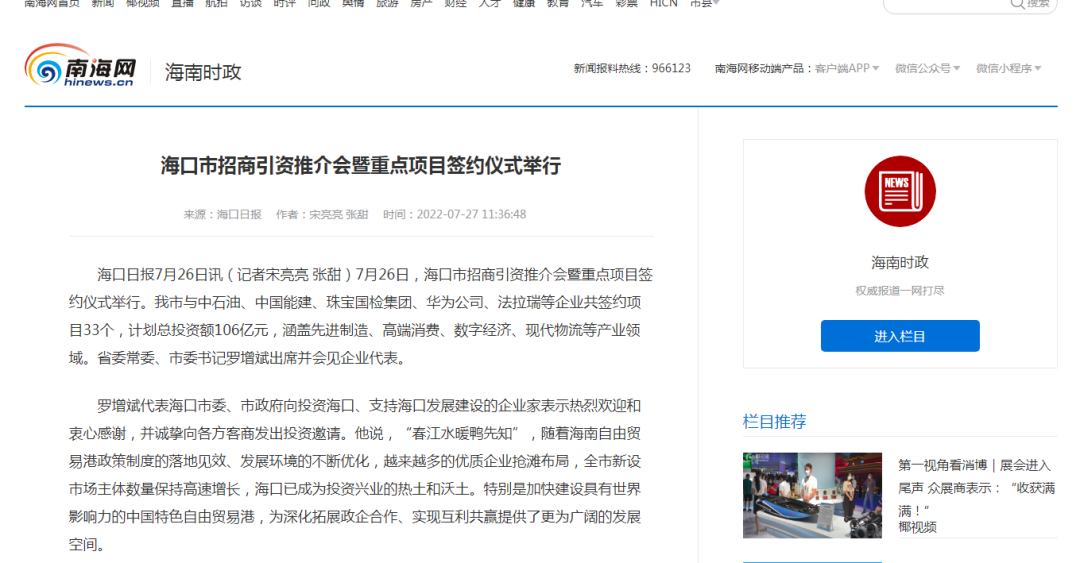Expand the 客户端APP dropdown
The image size is (1080, 563).
click(x=847, y=68)
